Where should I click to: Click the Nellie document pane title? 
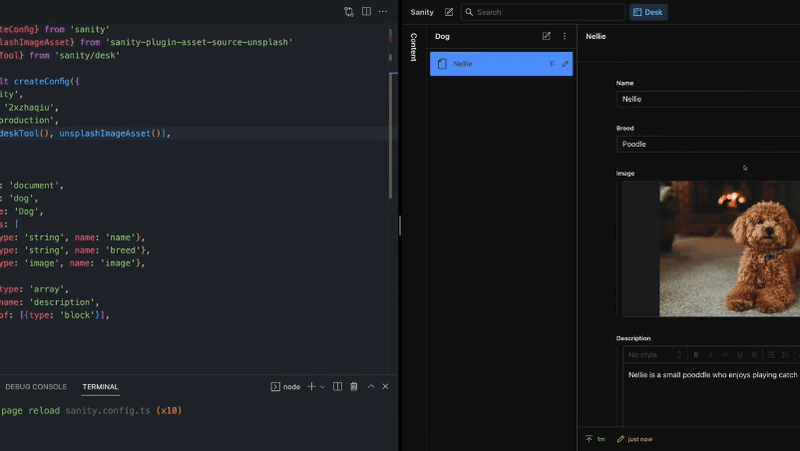(595, 36)
